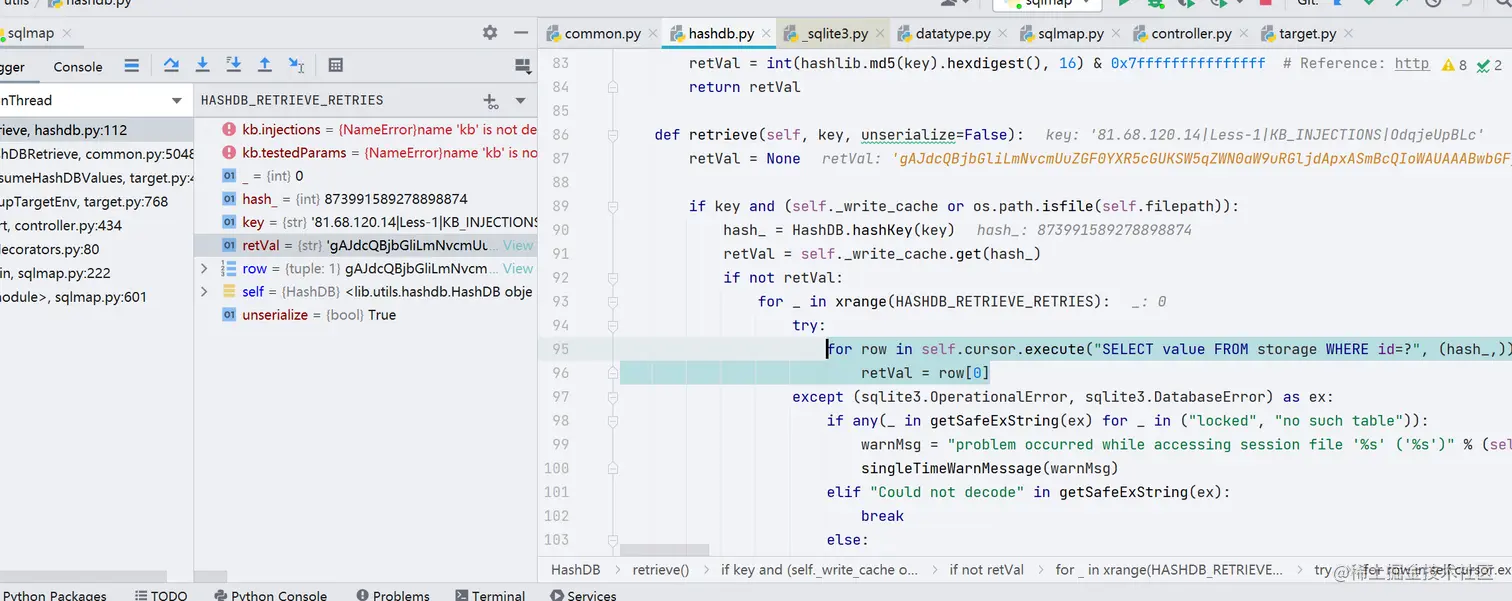Add a new watch with plus icon

coord(490,101)
